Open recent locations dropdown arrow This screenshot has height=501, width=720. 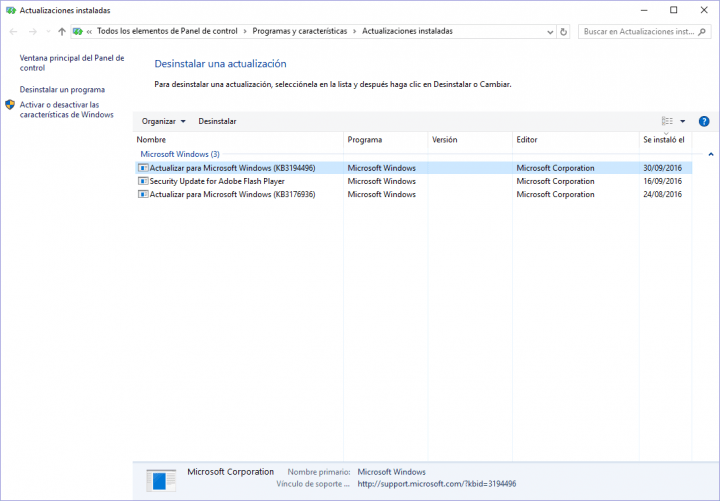(48, 31)
